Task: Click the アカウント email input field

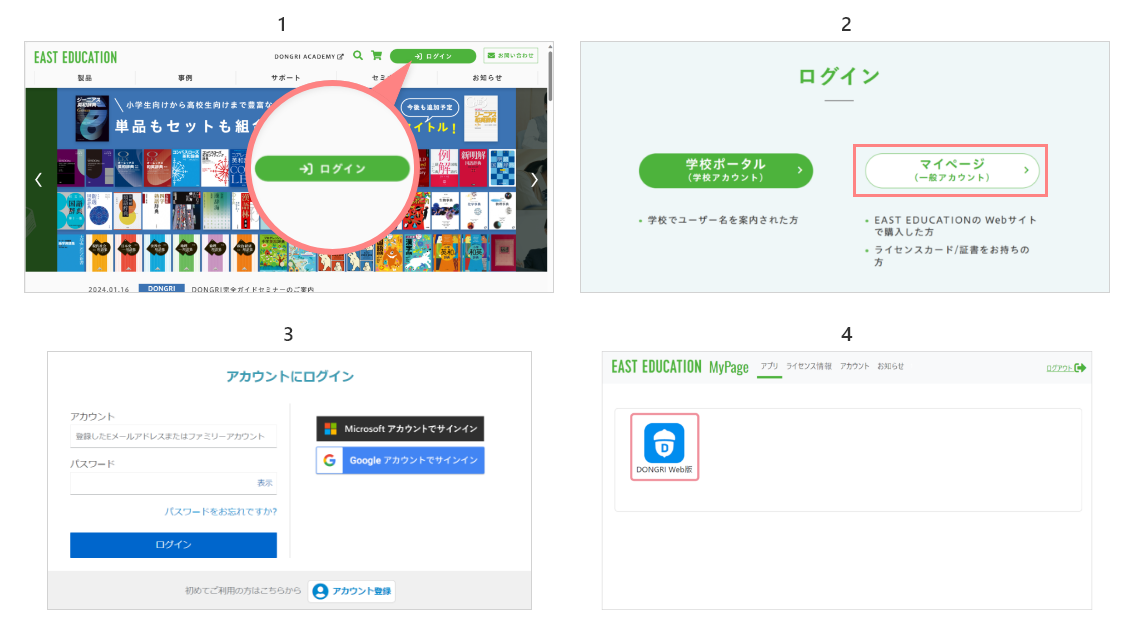Action: click(173, 436)
